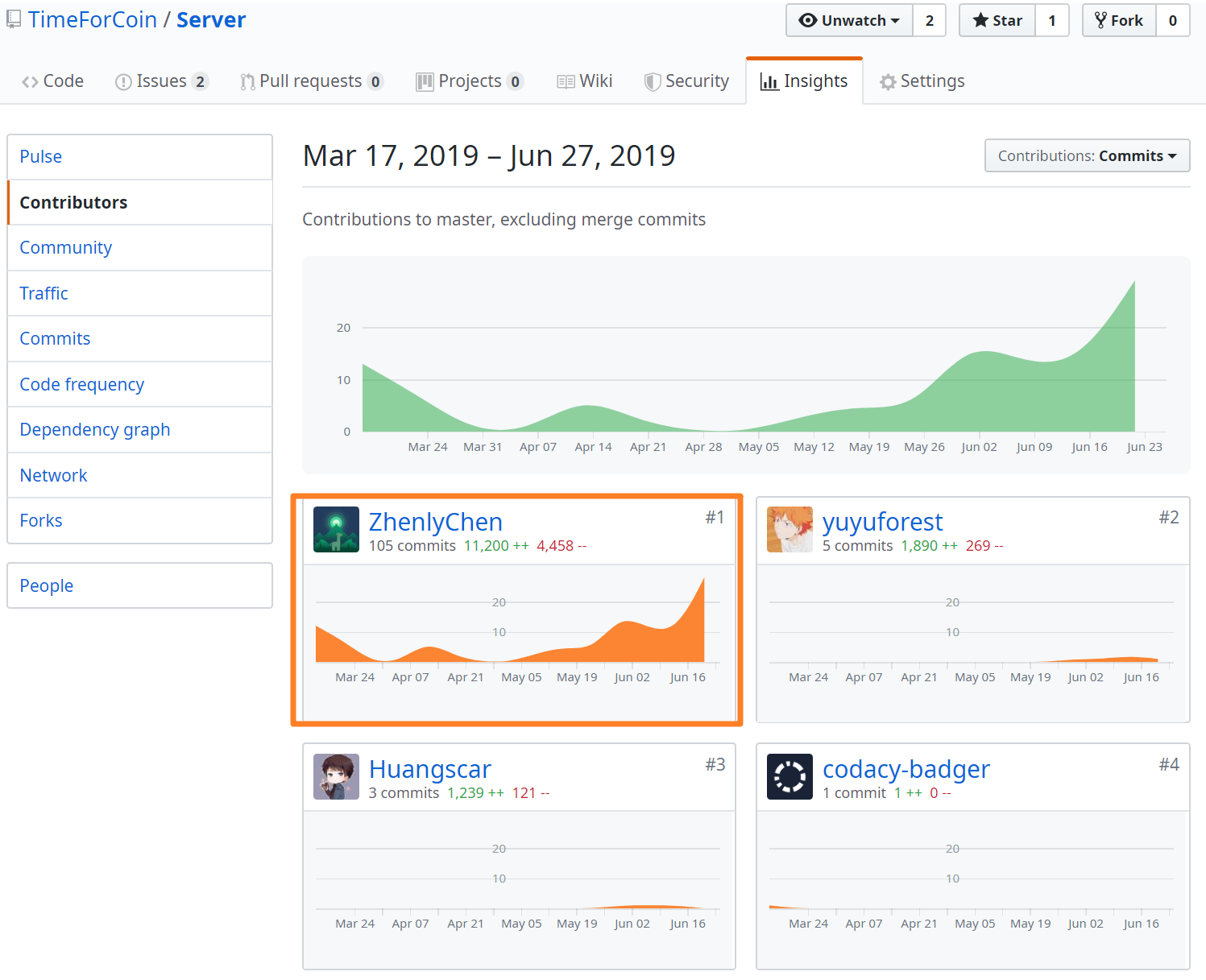Screen dimensions: 1206x980
Task: Open the Unwatch notifications dropdown
Action: pyautogui.click(x=849, y=20)
